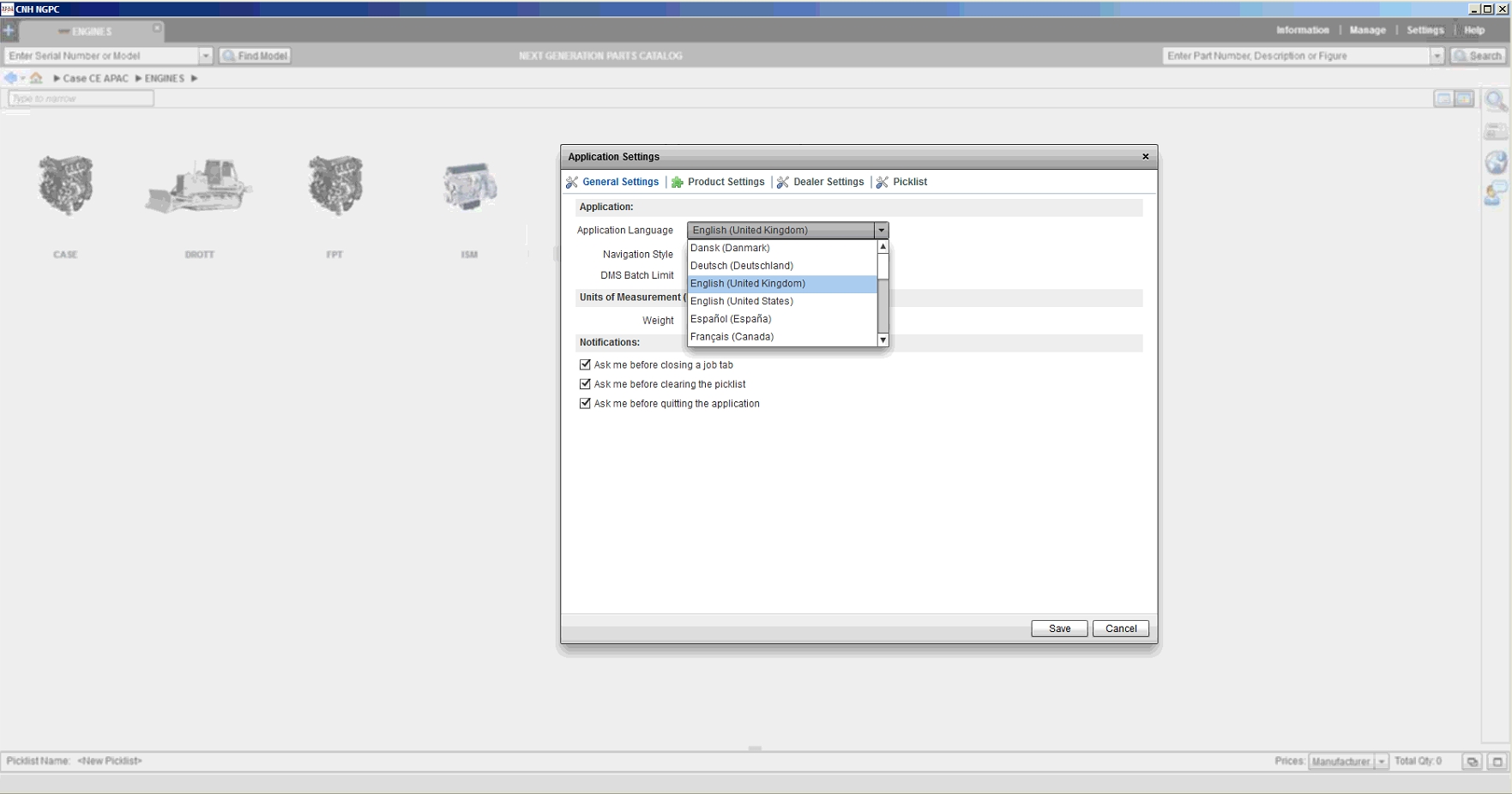The image size is (1512, 794).
Task: Go back using blue arrow icon
Action: pos(10,78)
